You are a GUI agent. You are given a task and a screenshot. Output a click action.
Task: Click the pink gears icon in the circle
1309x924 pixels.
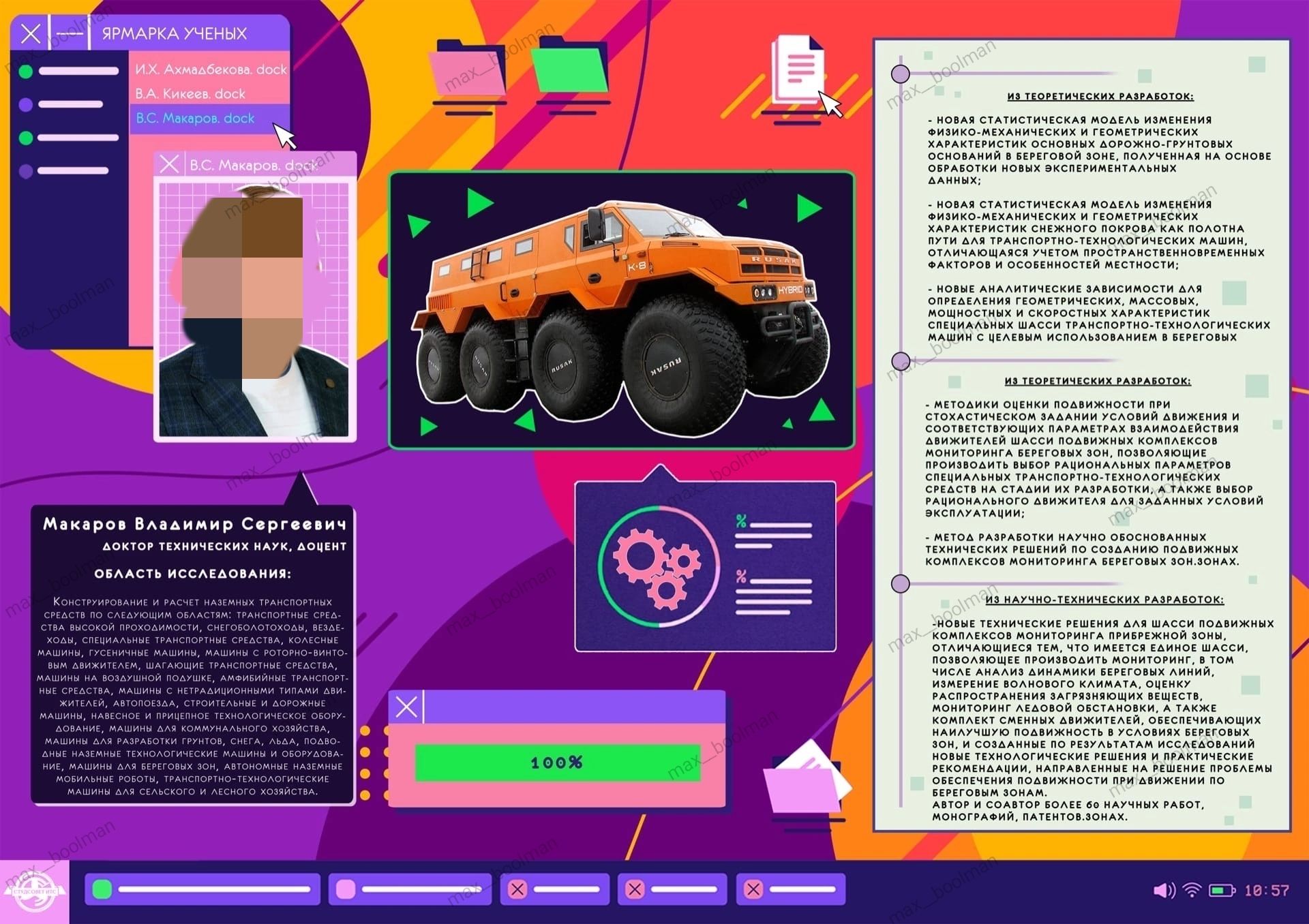656,568
